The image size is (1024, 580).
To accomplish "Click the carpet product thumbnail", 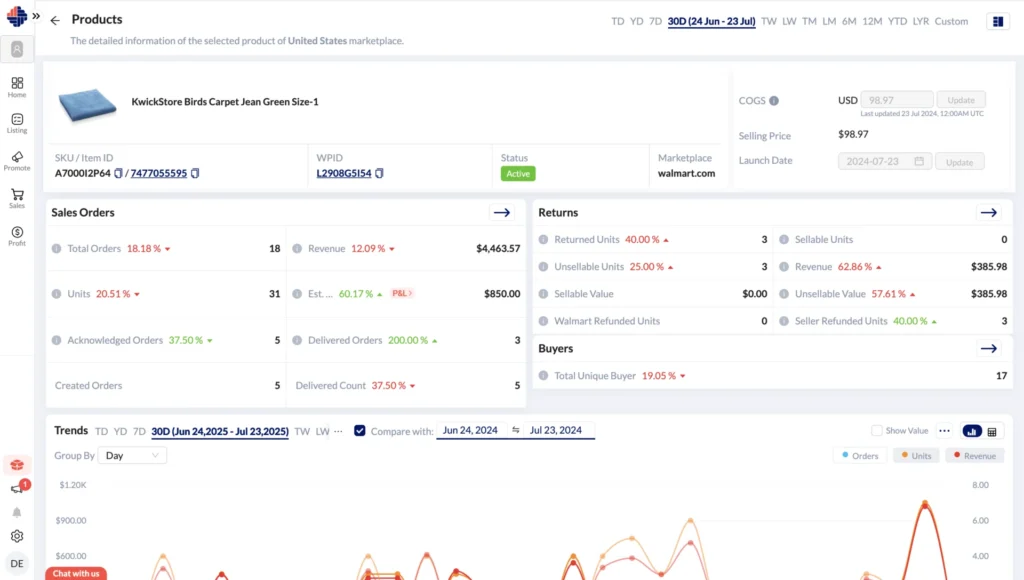I will [87, 105].
